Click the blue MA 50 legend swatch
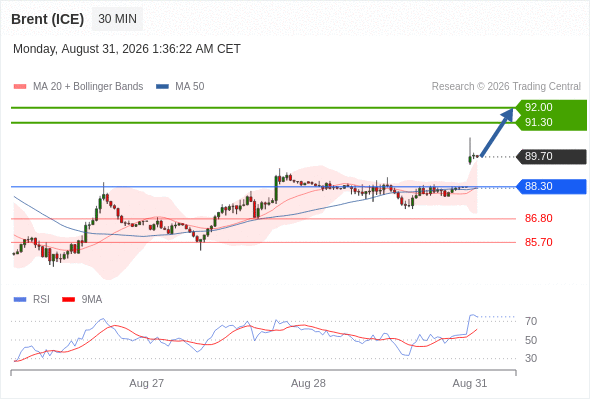The image size is (590, 400). pyautogui.click(x=162, y=87)
